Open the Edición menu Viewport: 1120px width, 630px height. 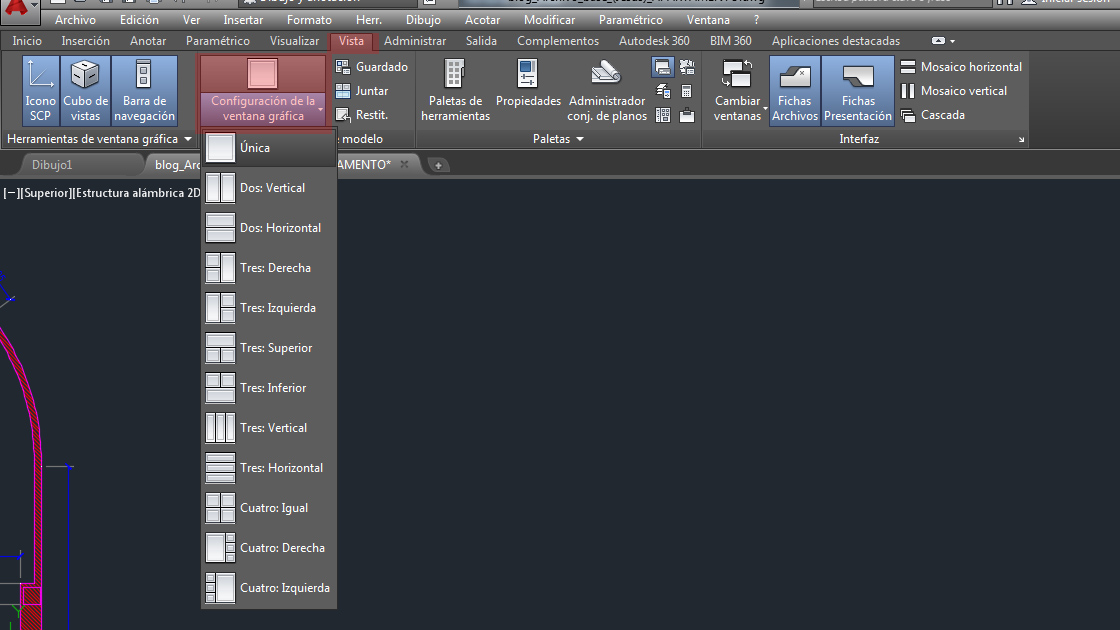coord(139,20)
